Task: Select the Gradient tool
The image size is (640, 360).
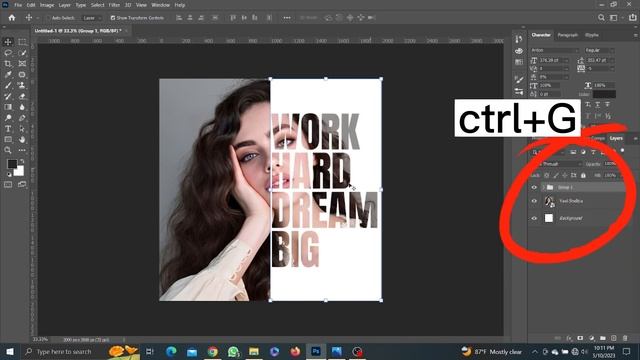Action: tap(8, 107)
